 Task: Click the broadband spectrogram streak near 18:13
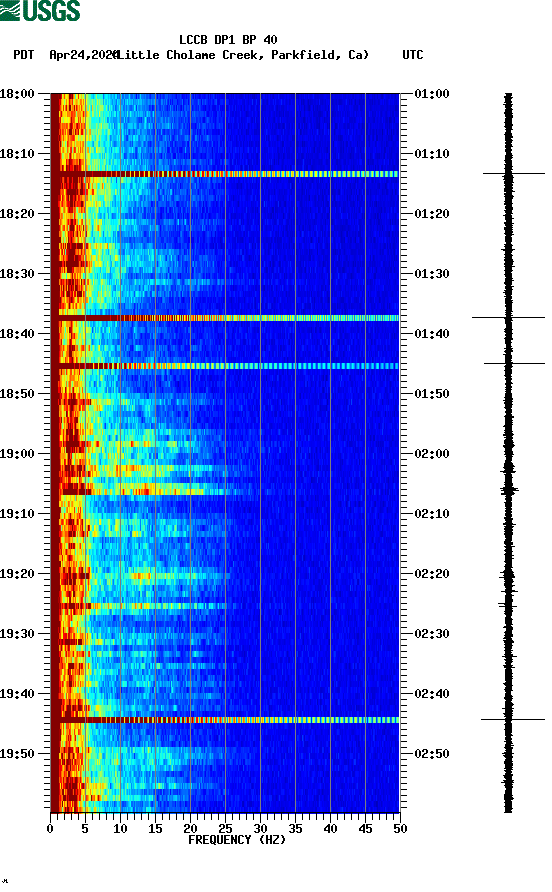(225, 174)
